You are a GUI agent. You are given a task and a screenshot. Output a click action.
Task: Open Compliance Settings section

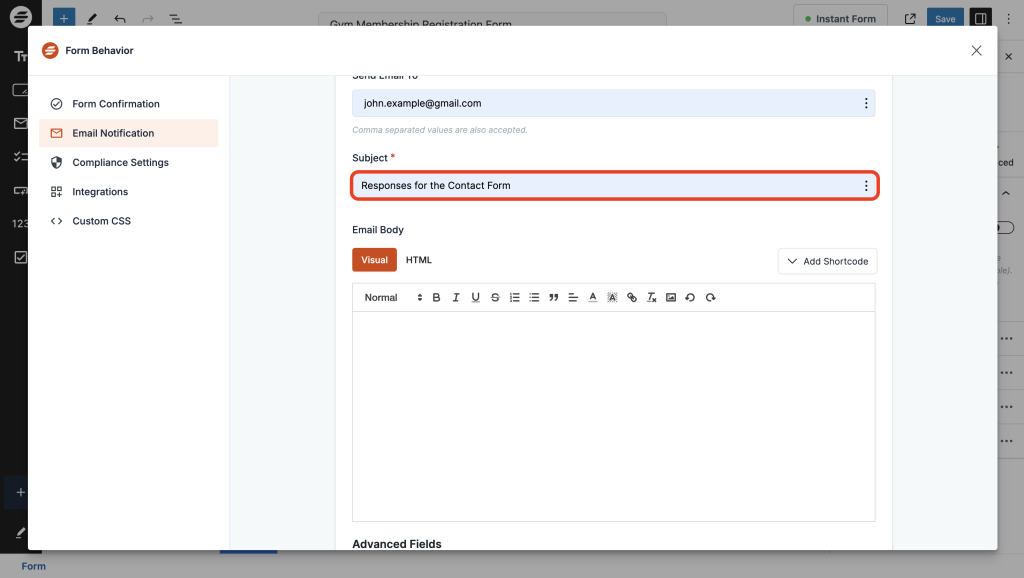click(120, 163)
